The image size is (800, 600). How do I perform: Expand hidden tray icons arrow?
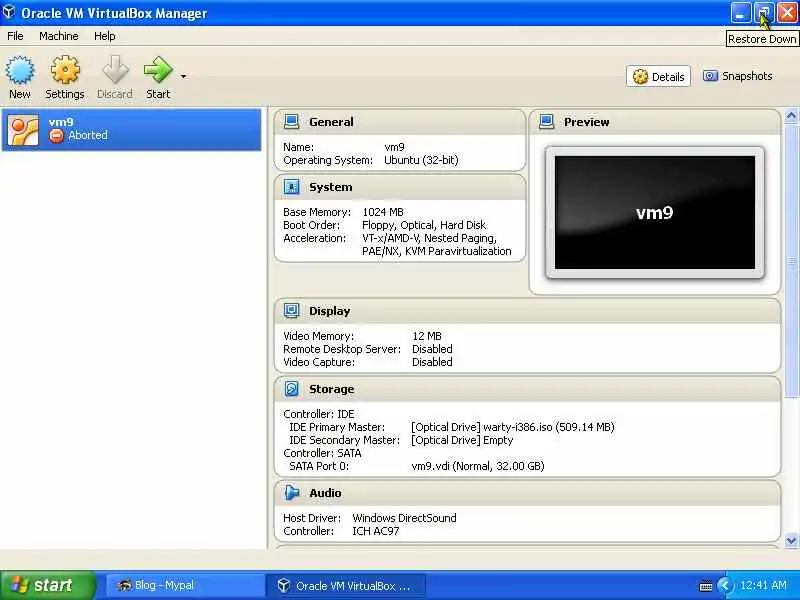pos(724,585)
